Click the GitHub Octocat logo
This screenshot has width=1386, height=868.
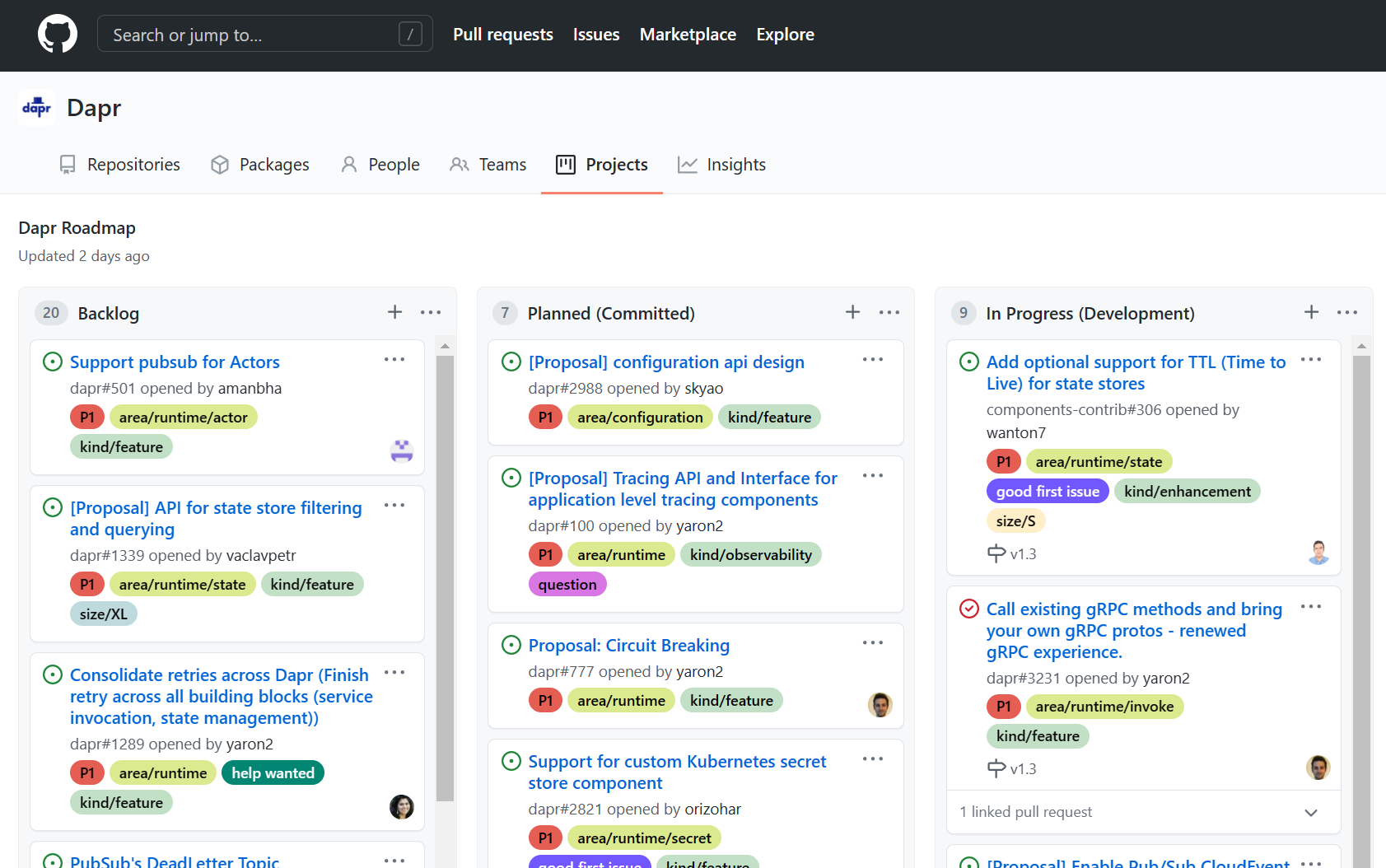point(58,35)
